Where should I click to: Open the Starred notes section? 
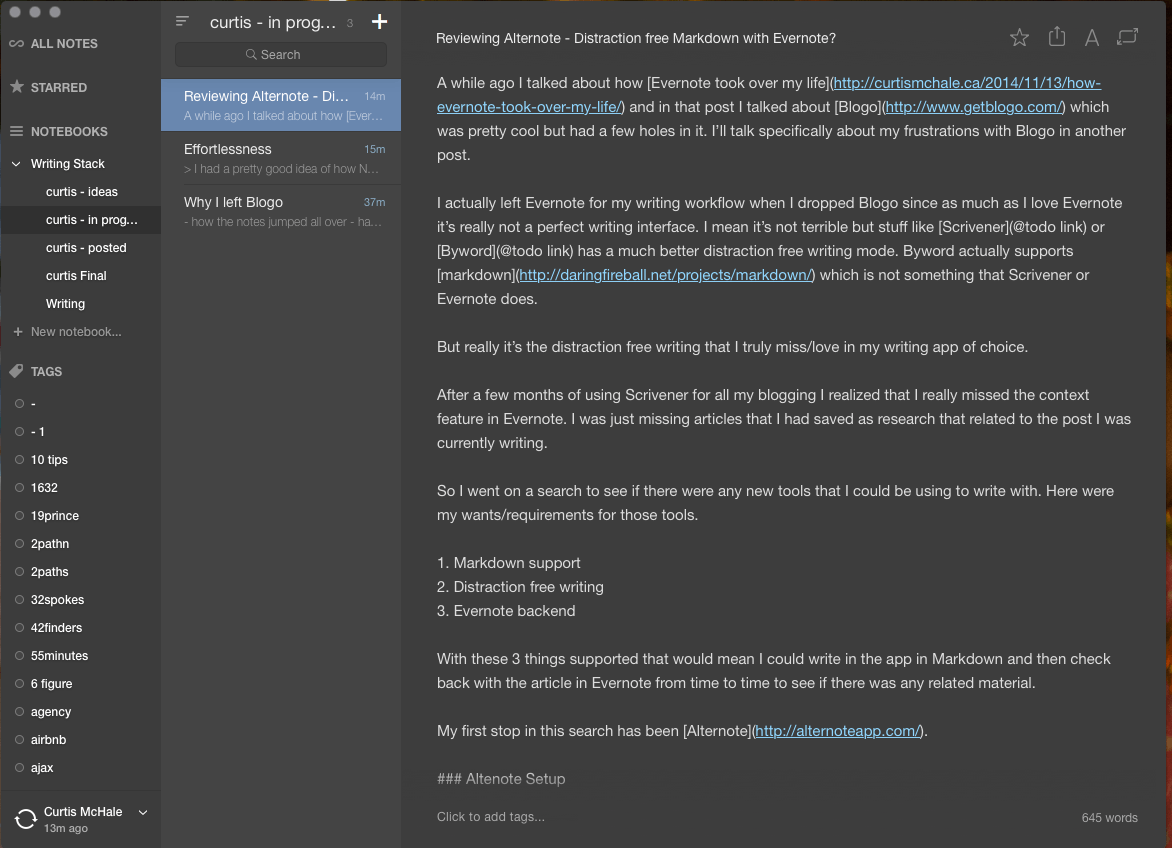[x=58, y=88]
